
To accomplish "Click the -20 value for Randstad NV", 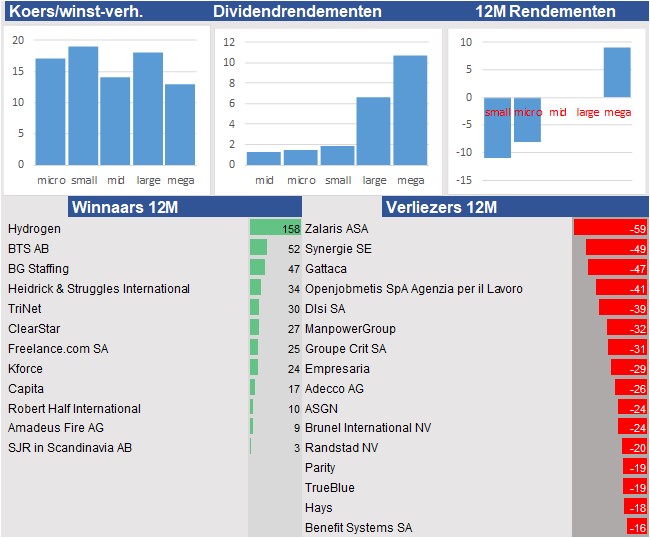I will [x=638, y=448].
